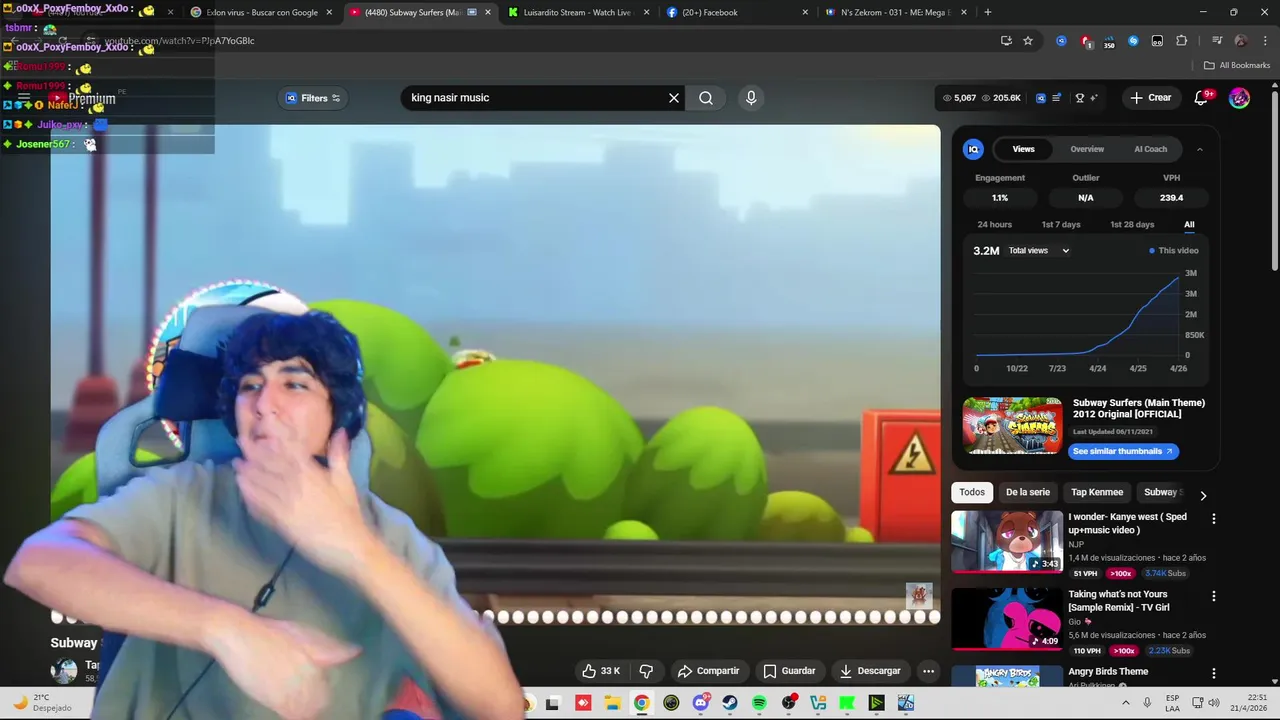
Task: Open 'Taking what's not Yours' video thumbnail
Action: point(1007,619)
